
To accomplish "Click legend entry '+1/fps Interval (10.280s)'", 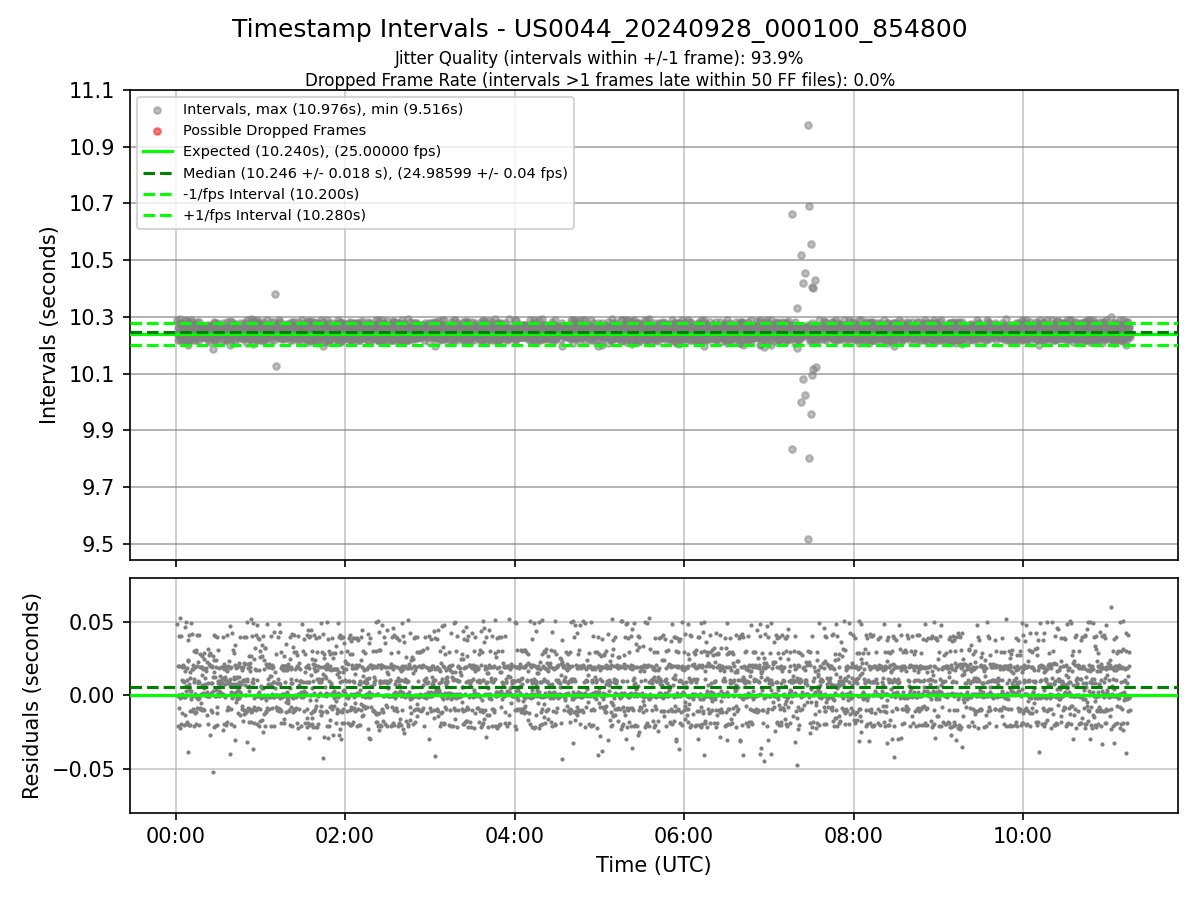I will [274, 215].
